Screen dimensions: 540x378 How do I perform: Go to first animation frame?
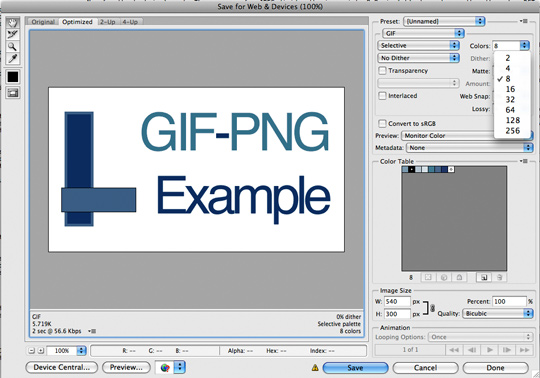pyautogui.click(x=454, y=350)
